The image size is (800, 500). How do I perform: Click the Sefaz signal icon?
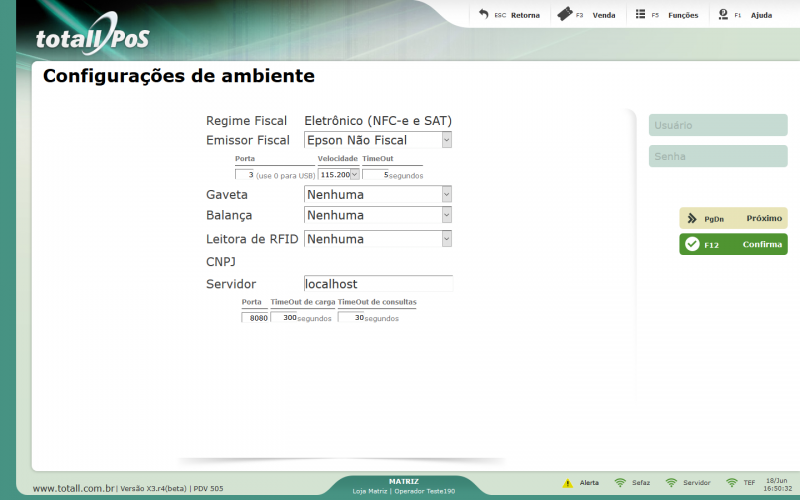(x=620, y=483)
